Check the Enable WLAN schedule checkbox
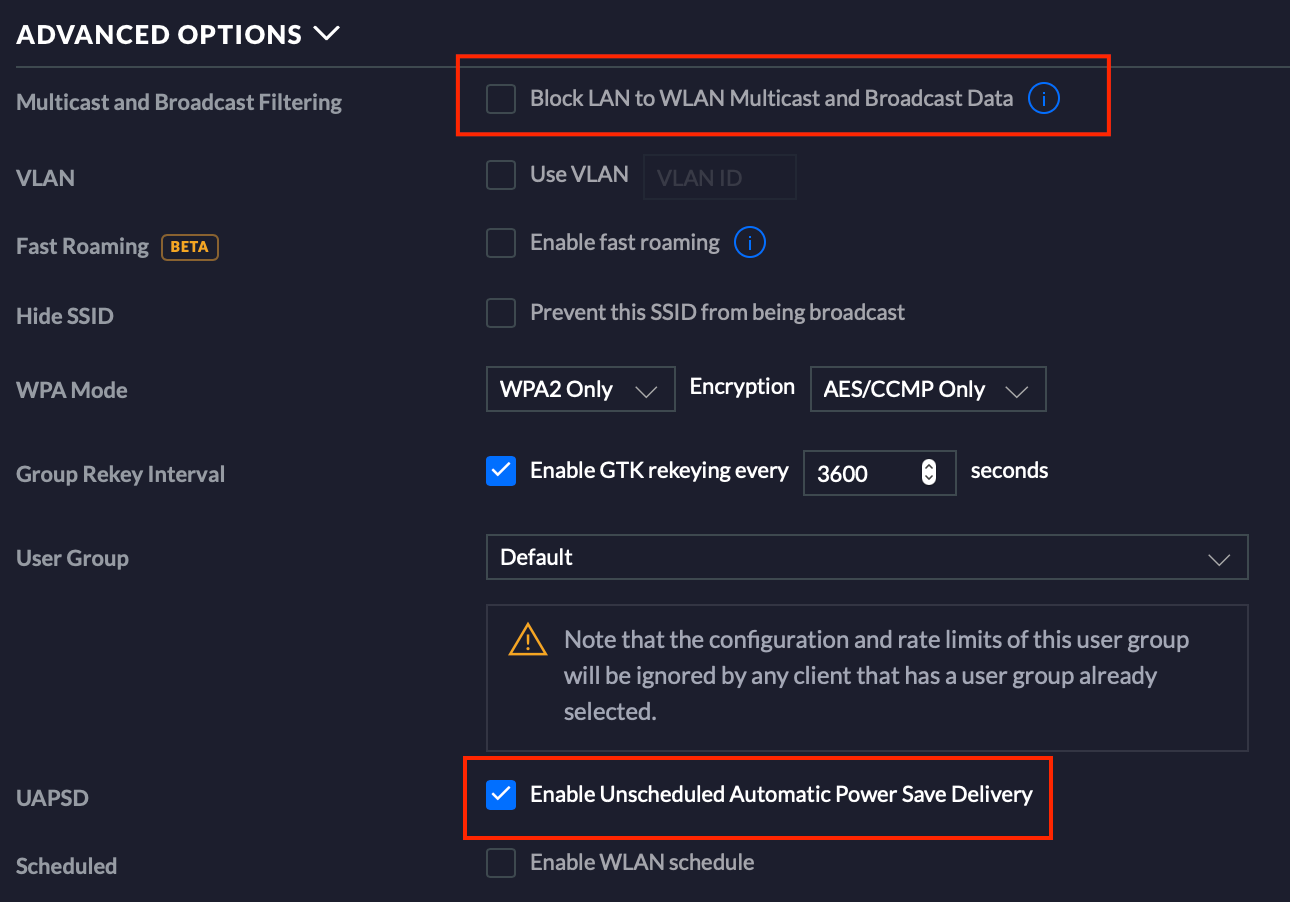This screenshot has width=1290, height=902. pyautogui.click(x=501, y=863)
